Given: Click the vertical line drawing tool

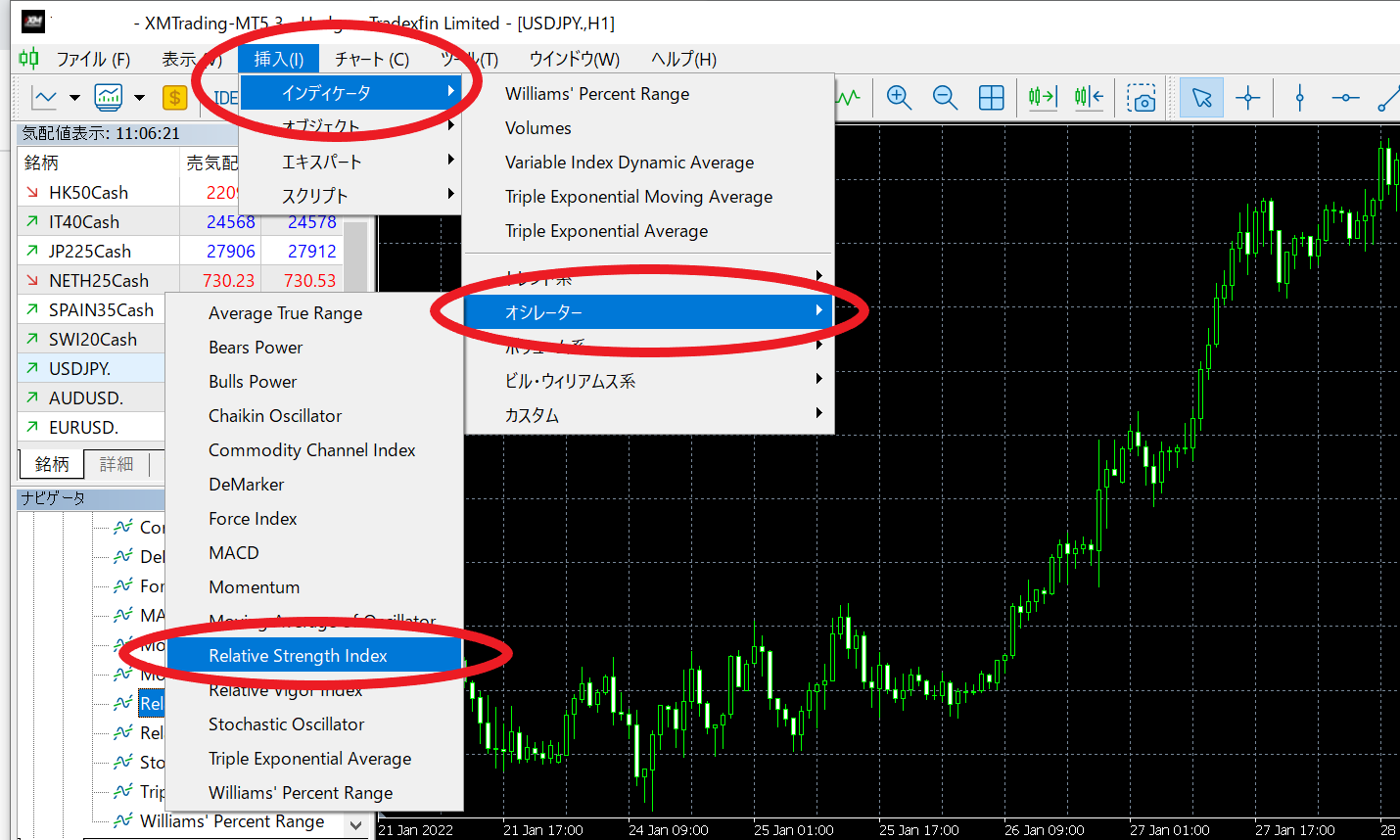Looking at the screenshot, I should pos(1299,97).
